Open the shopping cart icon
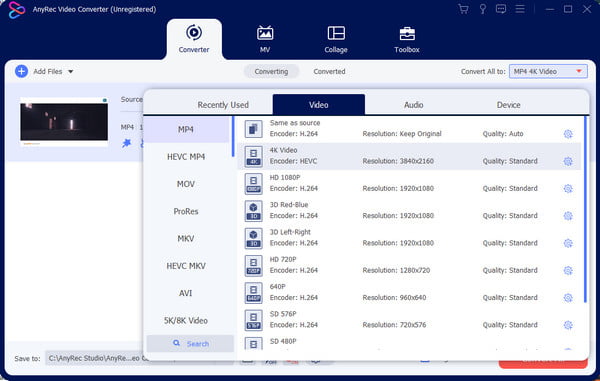The height and width of the screenshot is (381, 600). [463, 9]
